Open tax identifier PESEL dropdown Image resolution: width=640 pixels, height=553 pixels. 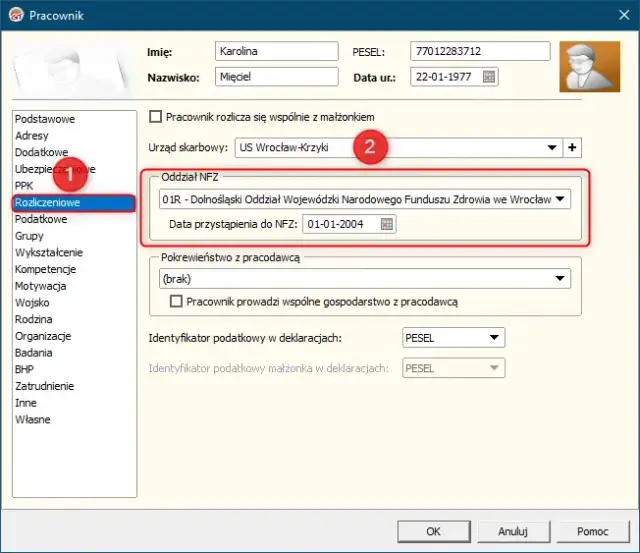[x=495, y=338]
